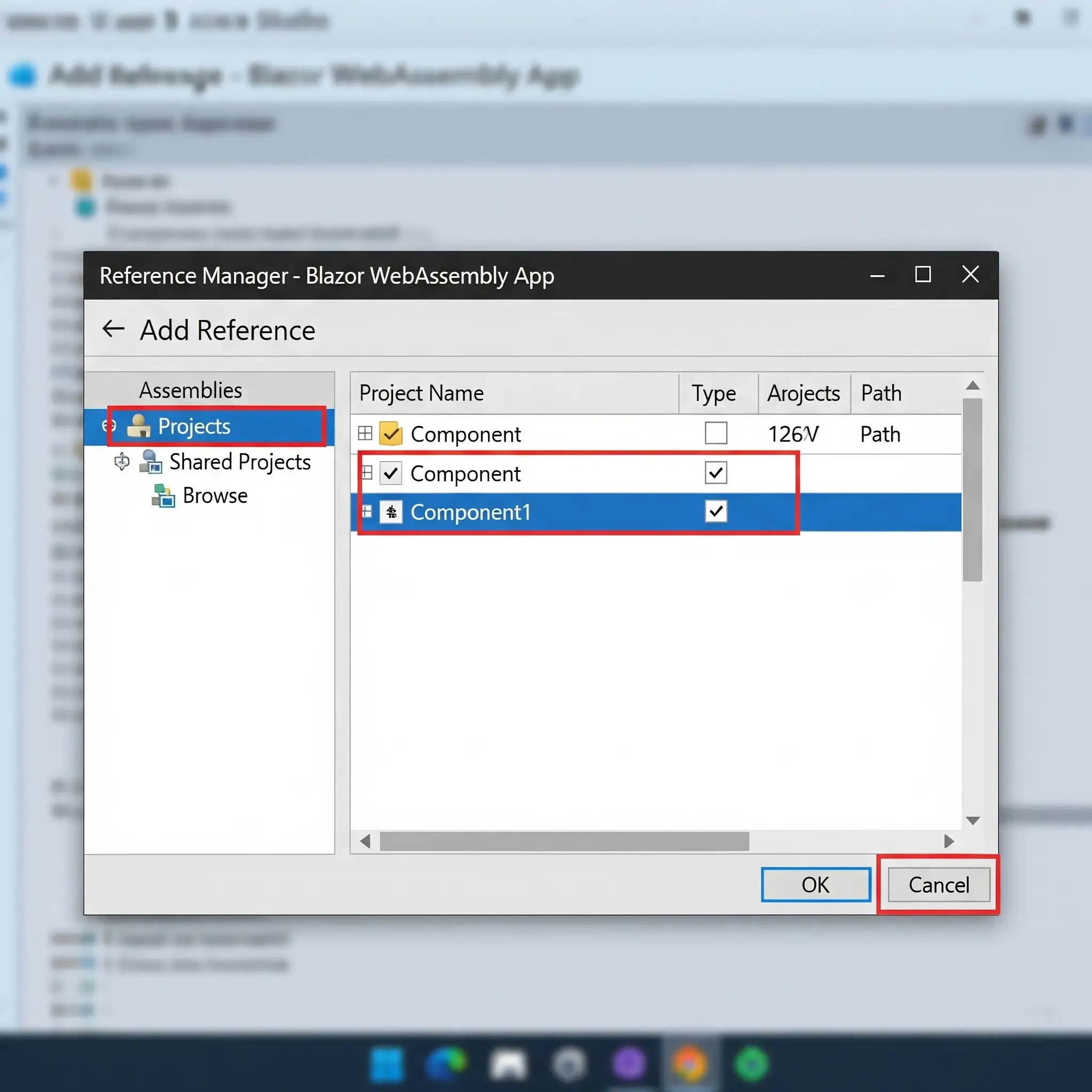The height and width of the screenshot is (1092, 1092).
Task: Expand the first Component row
Action: click(365, 433)
